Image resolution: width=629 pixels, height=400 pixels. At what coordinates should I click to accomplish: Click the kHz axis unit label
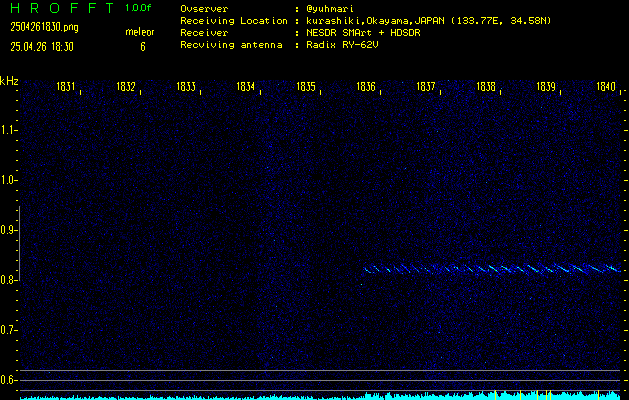(9, 81)
